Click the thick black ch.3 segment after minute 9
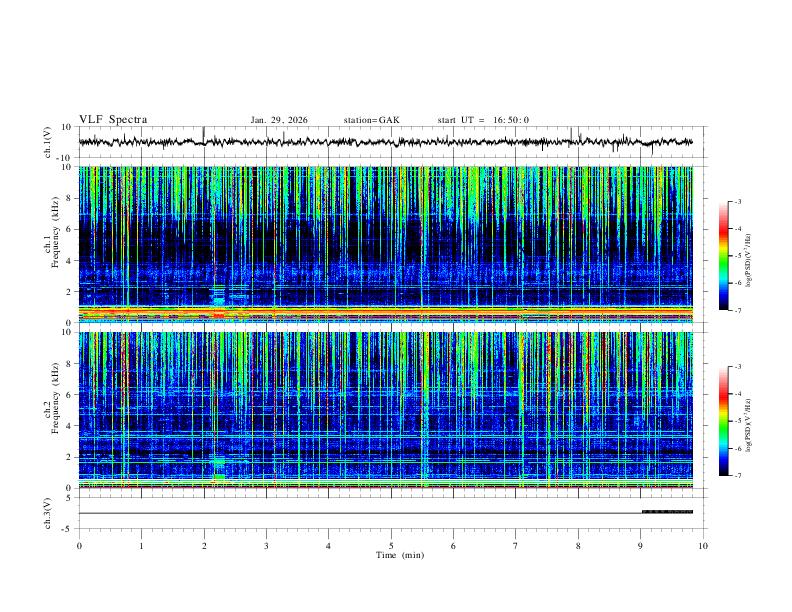Screen dimensions: 792x612 (667, 512)
